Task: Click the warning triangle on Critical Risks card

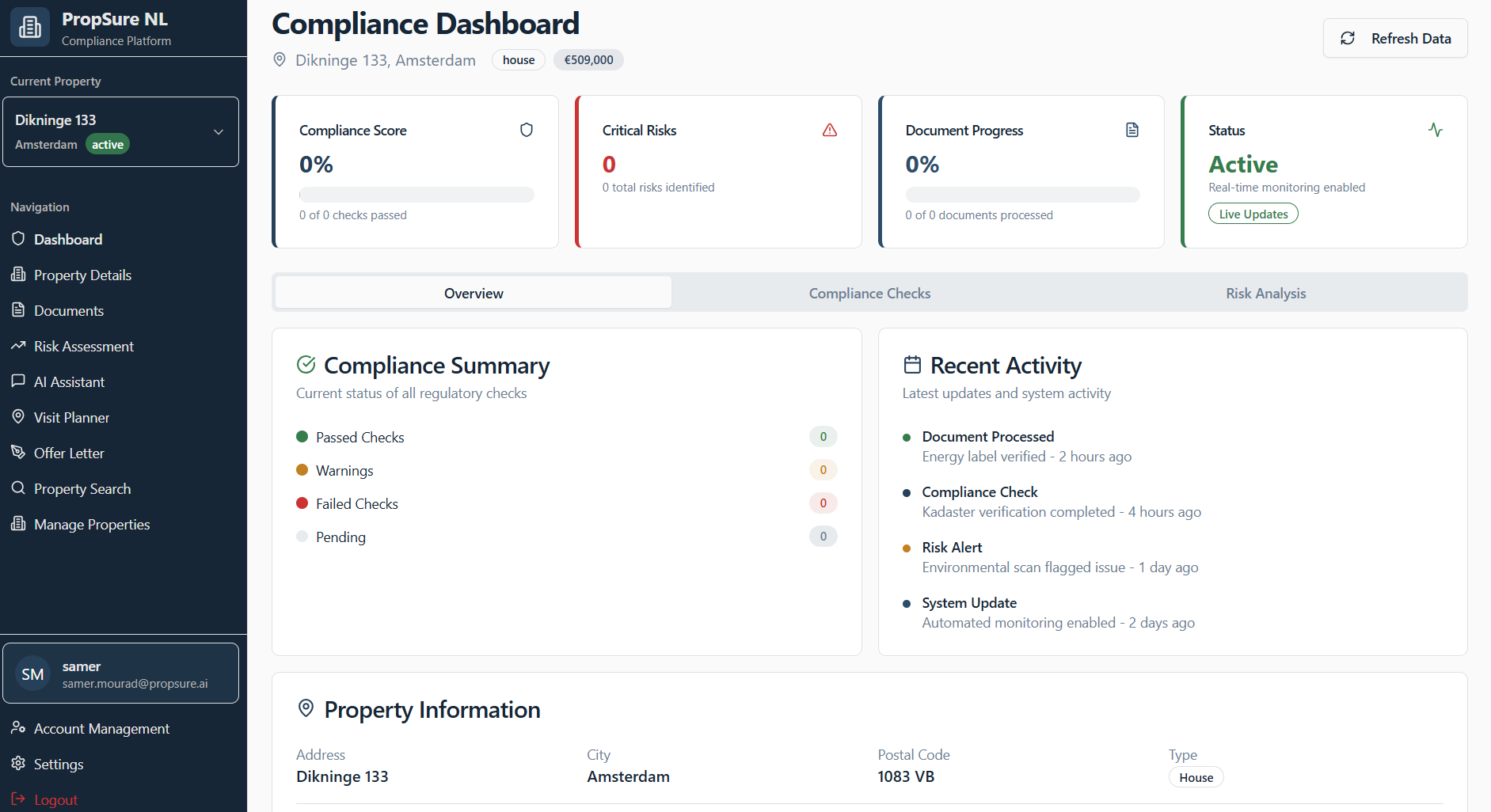Action: click(x=829, y=130)
